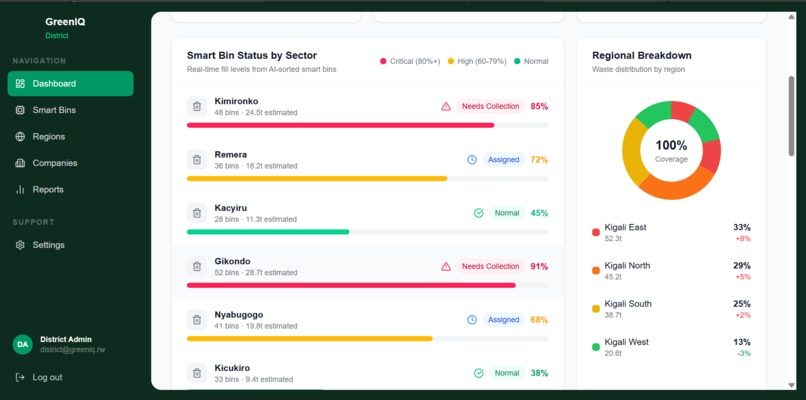Viewport: 806px width, 400px height.
Task: Click the Gikondo trash bin icon
Action: (197, 266)
